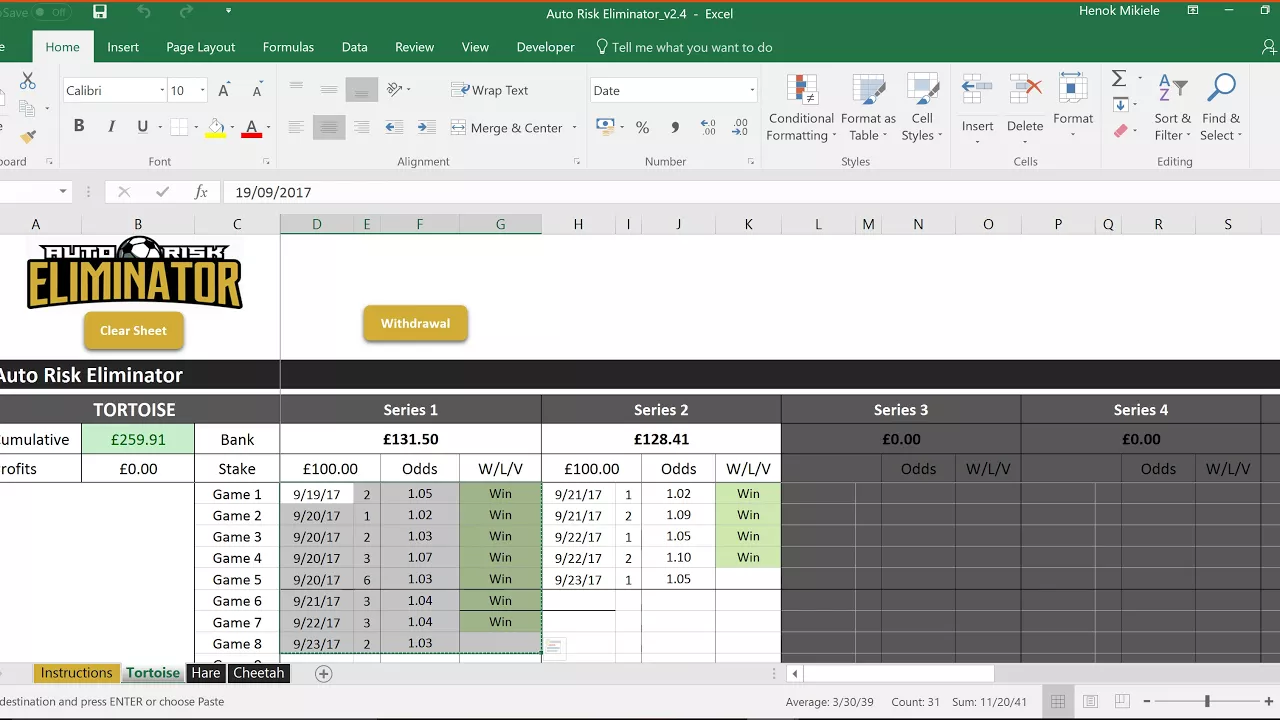Open the Page Layout tab
Image resolution: width=1280 pixels, height=720 pixels.
[200, 47]
